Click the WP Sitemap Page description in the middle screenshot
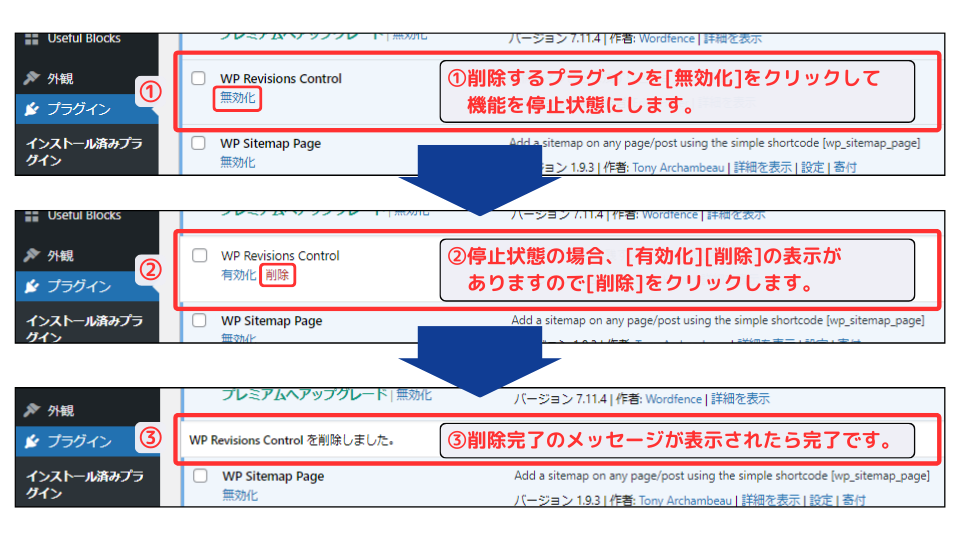This screenshot has height=540, width=960. (x=718, y=320)
